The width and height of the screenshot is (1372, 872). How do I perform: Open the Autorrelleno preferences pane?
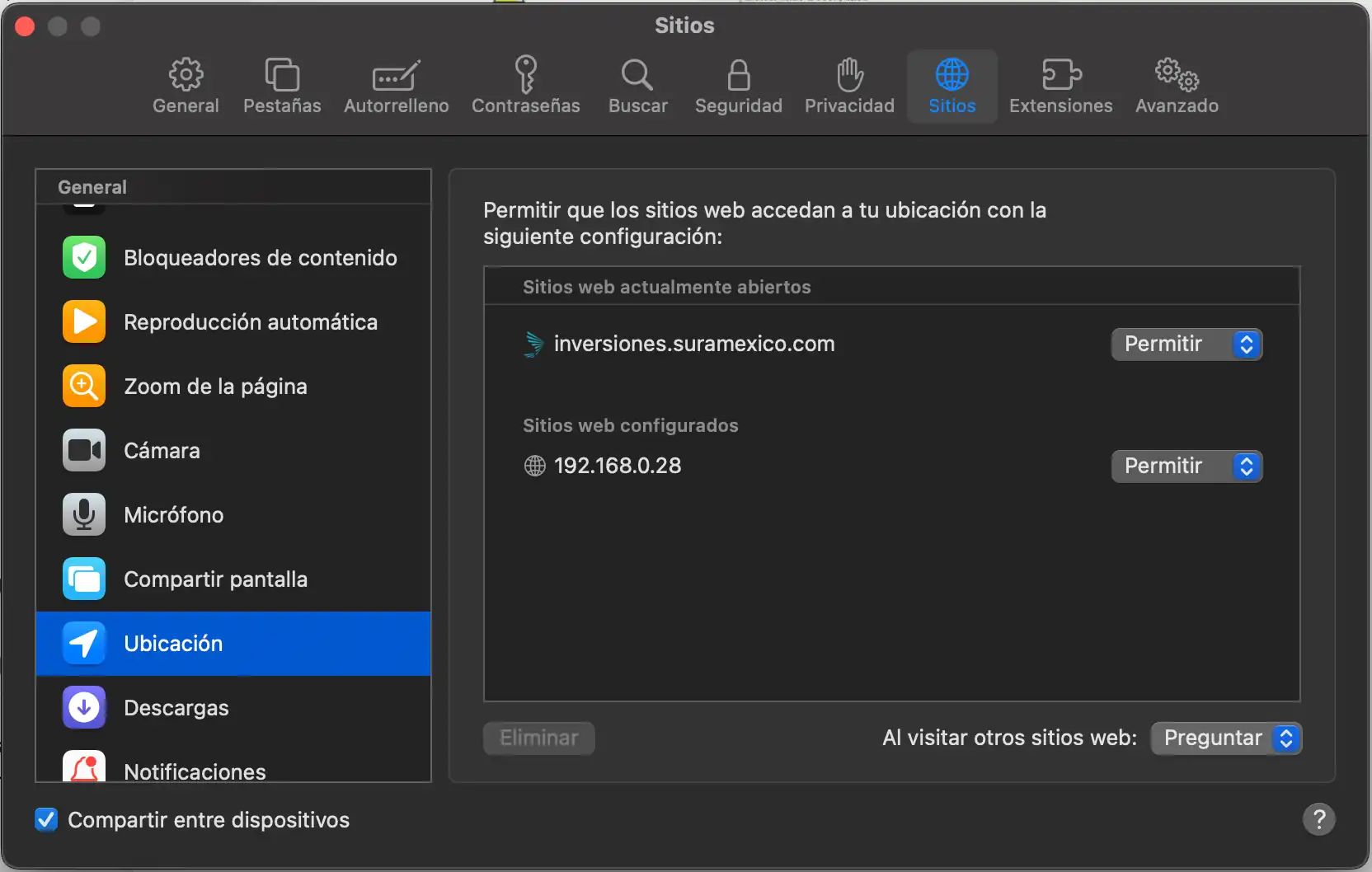pyautogui.click(x=396, y=86)
